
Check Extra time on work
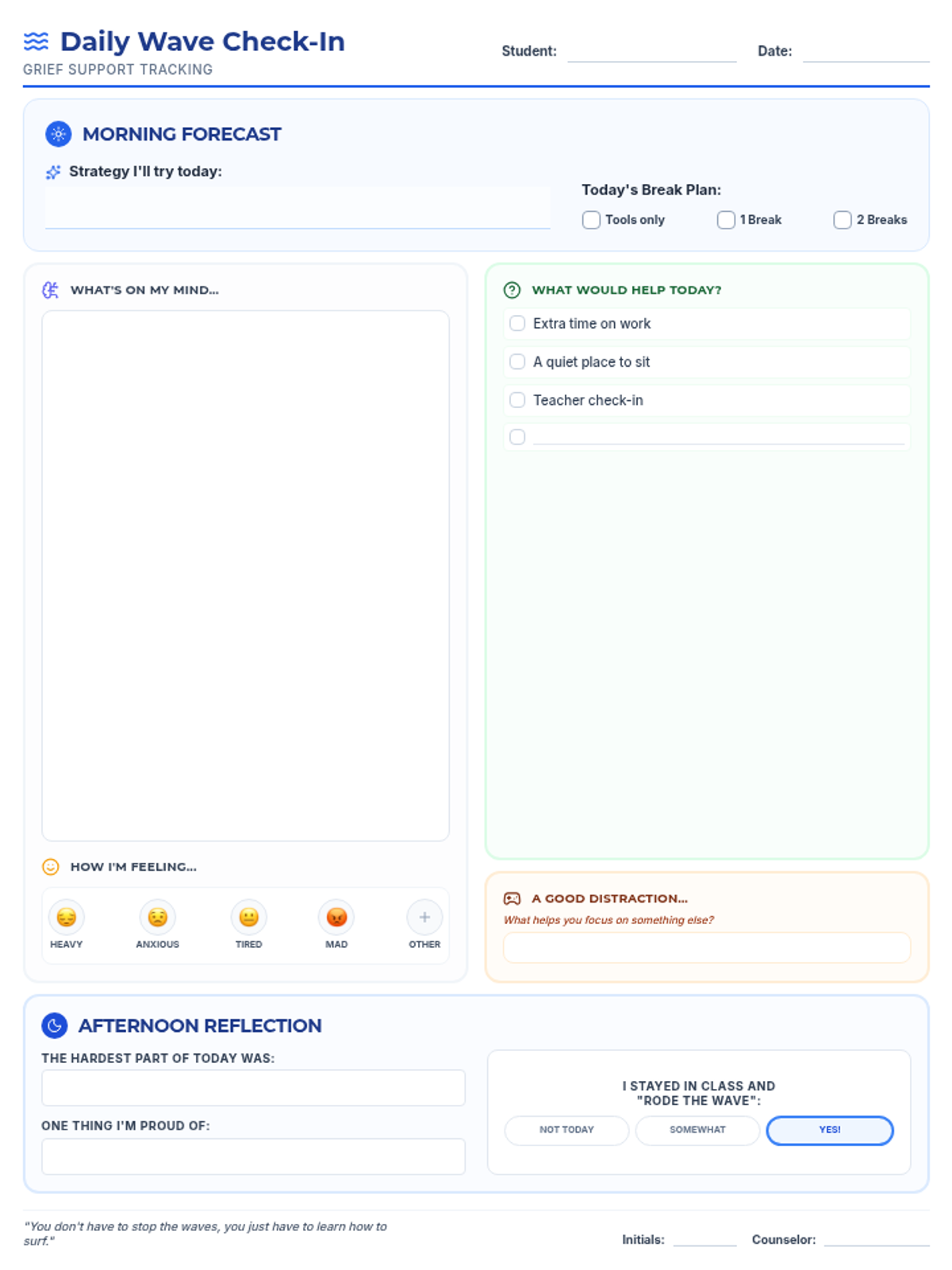click(x=517, y=323)
